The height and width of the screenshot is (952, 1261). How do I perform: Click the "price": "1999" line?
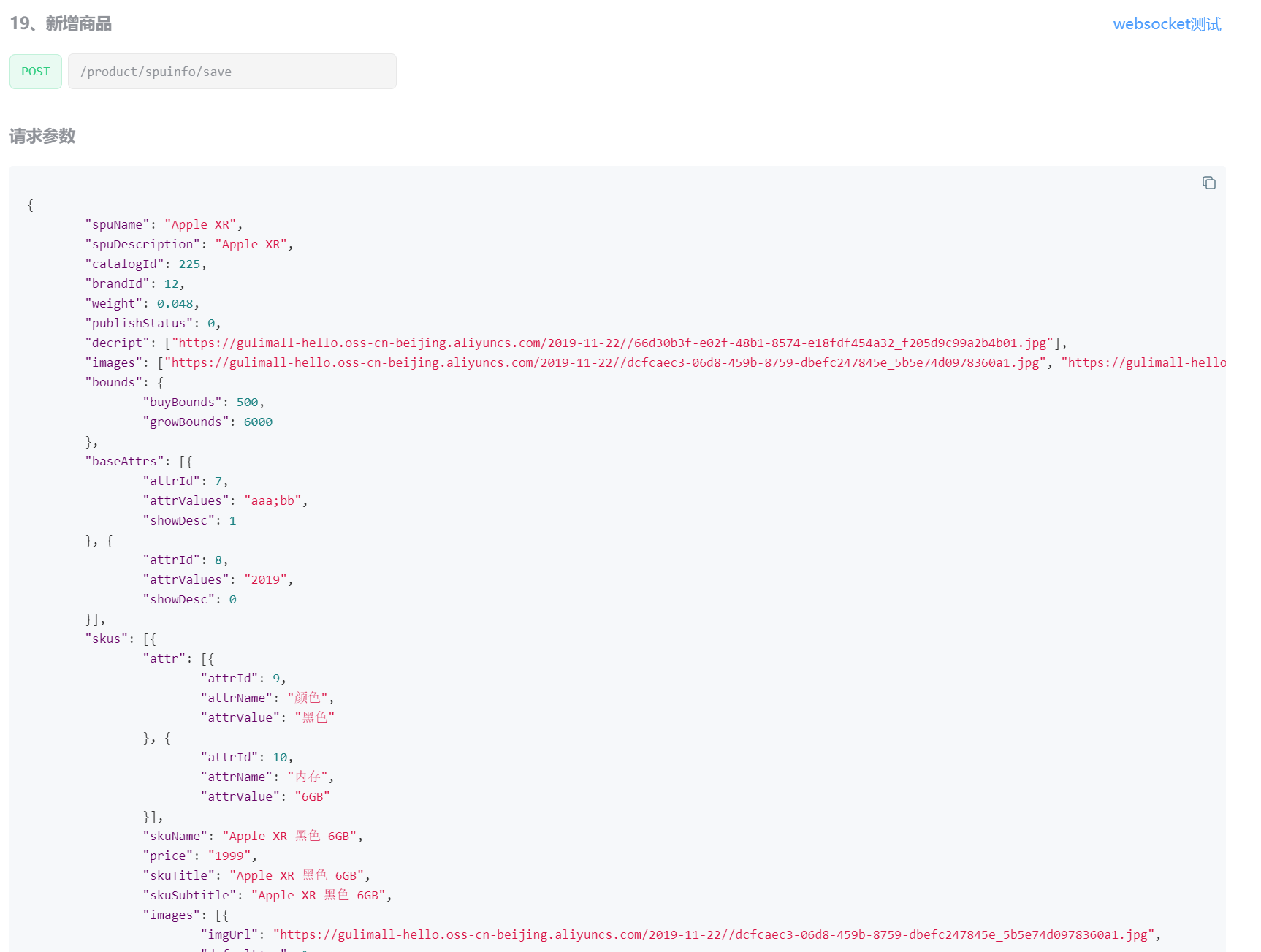[x=200, y=856]
